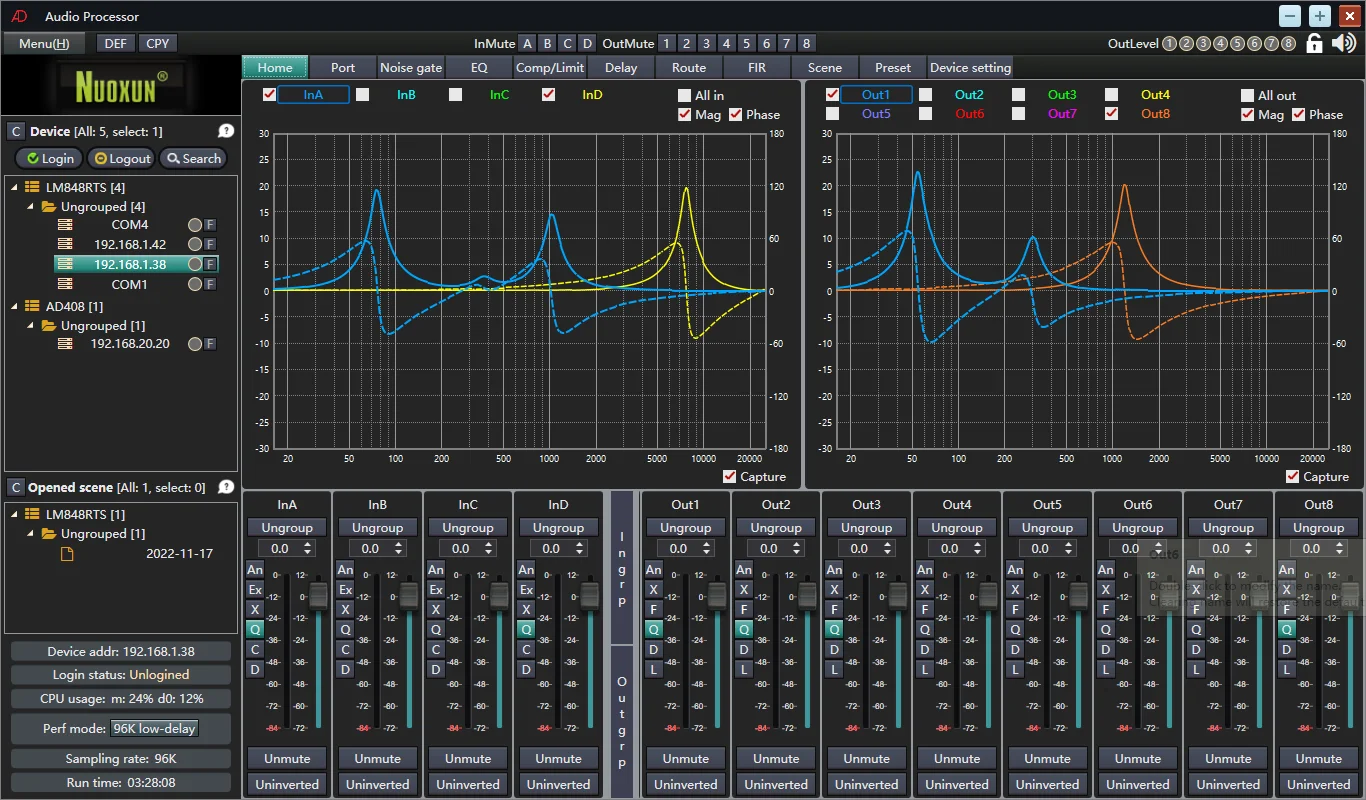Click the F icon next to 192.168.1.42
This screenshot has width=1366, height=800.
(x=210, y=245)
